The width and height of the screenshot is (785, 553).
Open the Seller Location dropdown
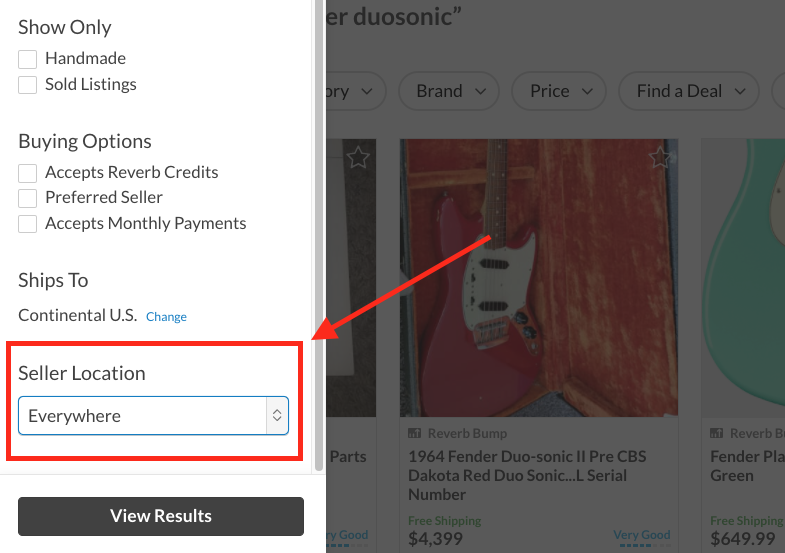click(x=153, y=416)
